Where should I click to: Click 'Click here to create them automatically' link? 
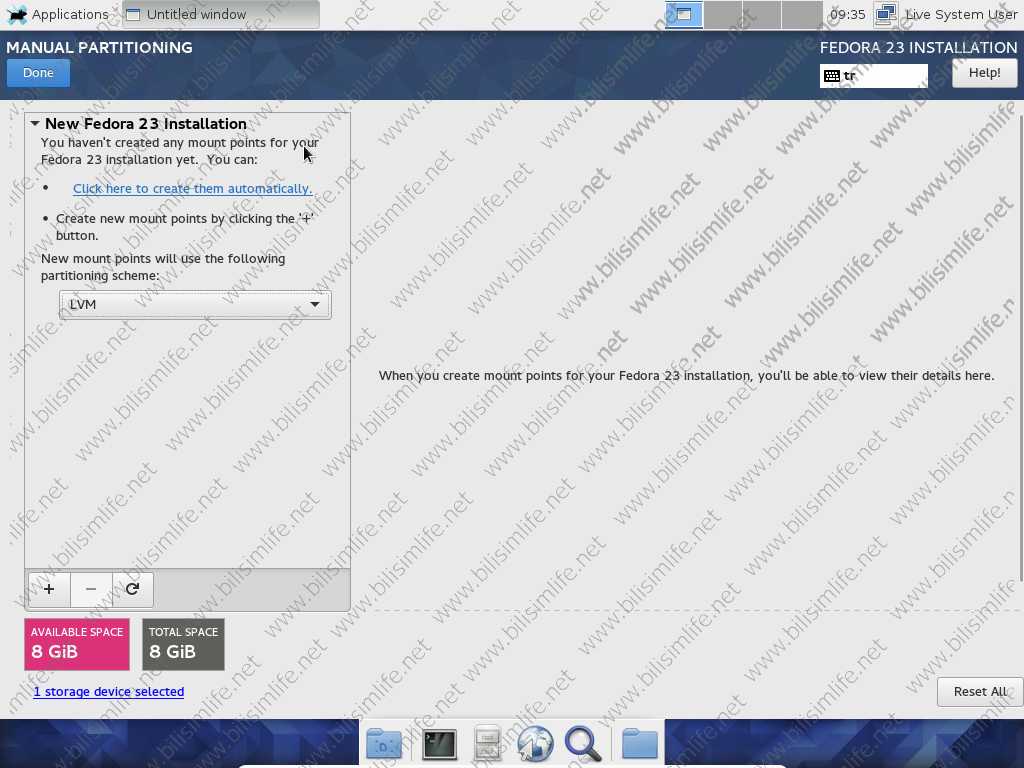[193, 189]
